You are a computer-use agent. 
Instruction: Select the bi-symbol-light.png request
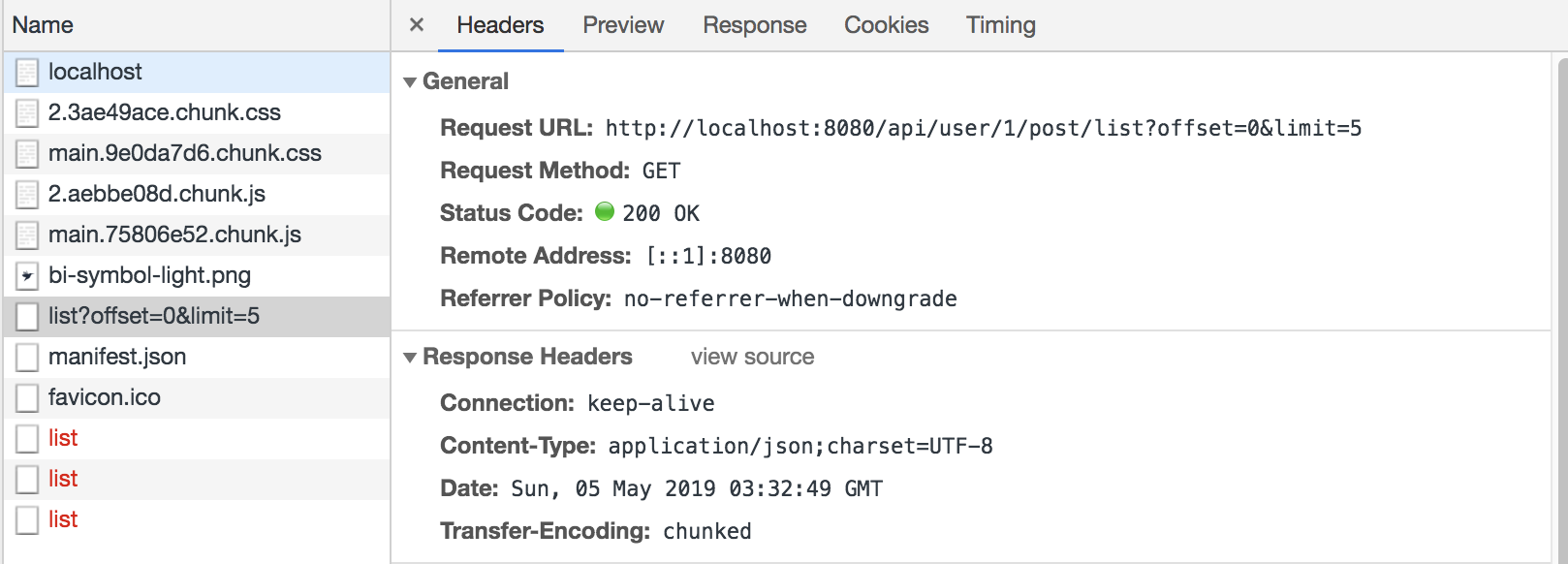pyautogui.click(x=197, y=276)
